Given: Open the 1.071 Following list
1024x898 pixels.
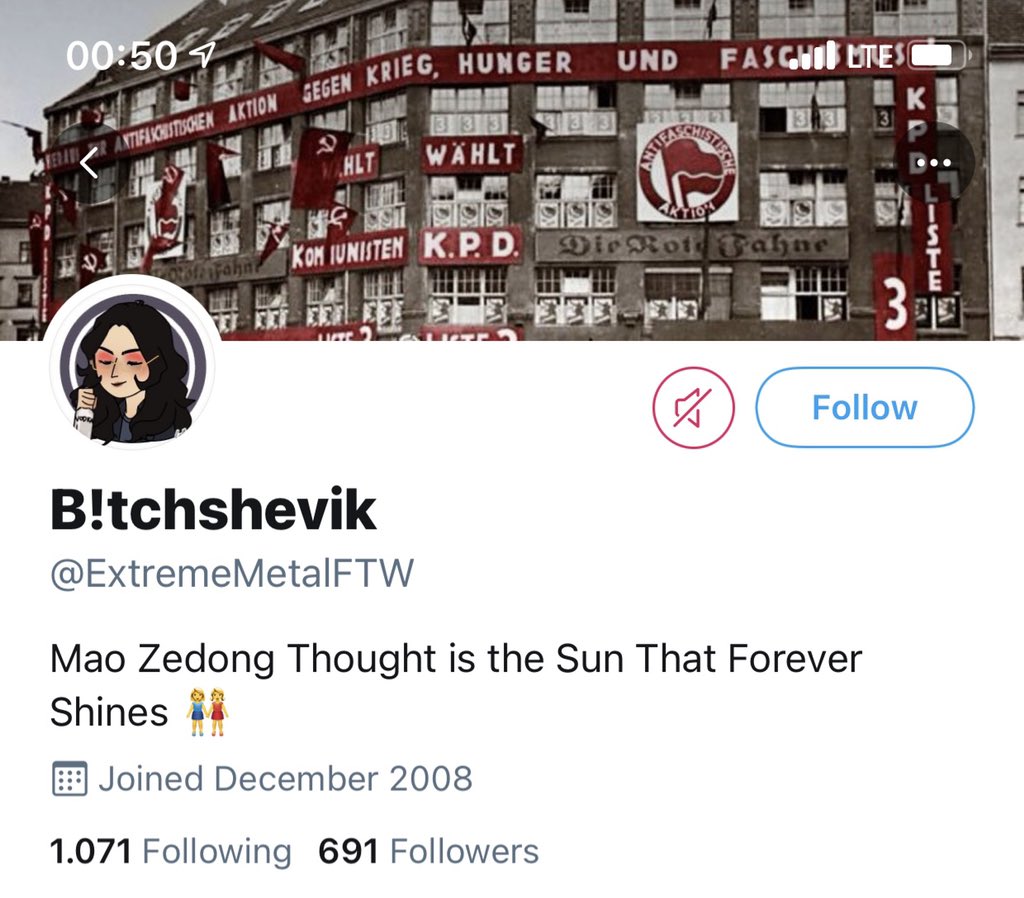Looking at the screenshot, I should 170,852.
